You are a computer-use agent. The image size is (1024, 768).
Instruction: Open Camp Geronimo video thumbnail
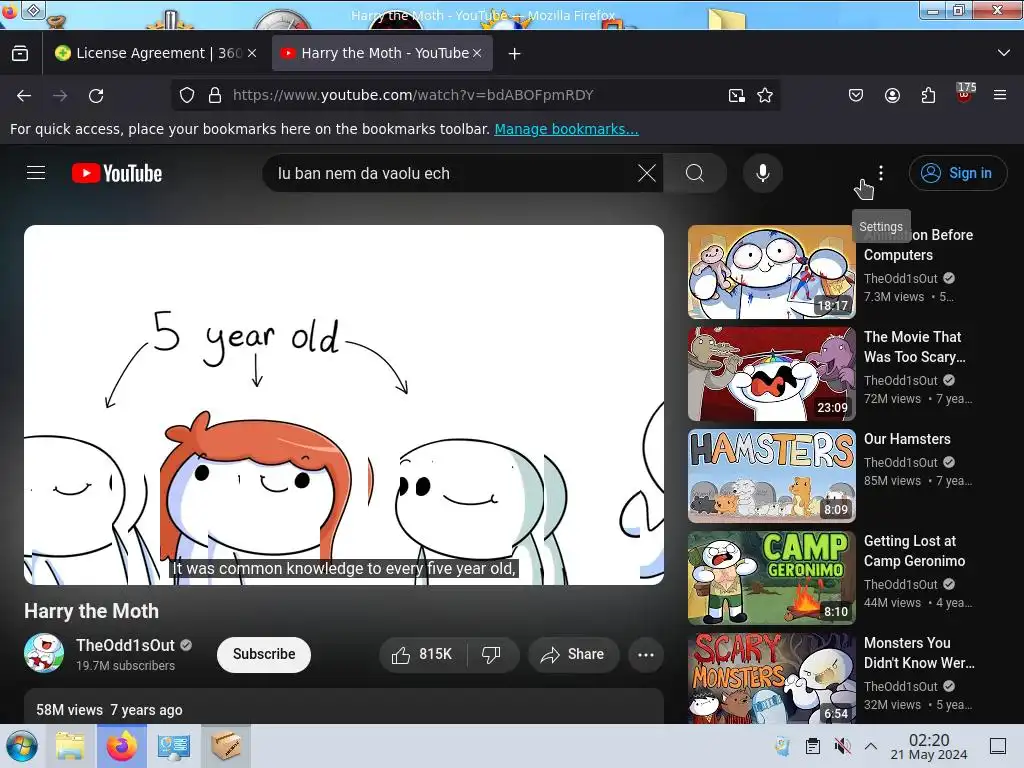pos(771,578)
